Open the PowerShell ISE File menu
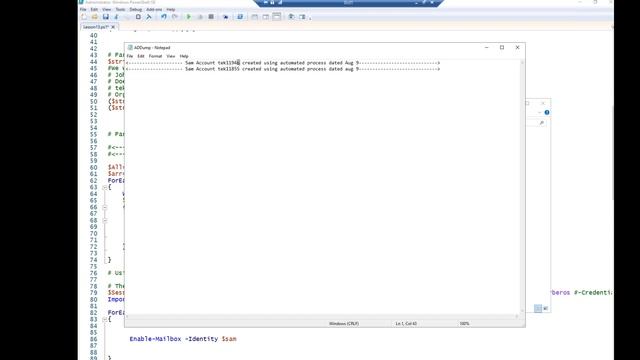This screenshot has height=360, width=640. (83, 9)
